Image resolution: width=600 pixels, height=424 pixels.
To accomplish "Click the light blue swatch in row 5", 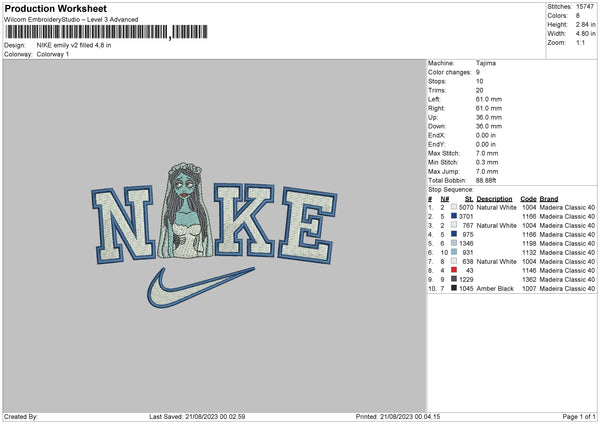I will tap(454, 243).
